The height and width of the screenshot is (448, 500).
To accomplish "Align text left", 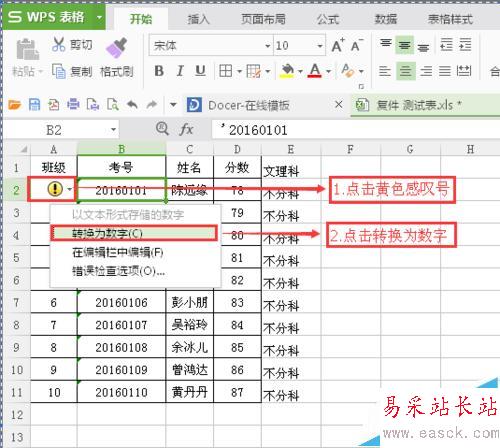I will [x=385, y=71].
